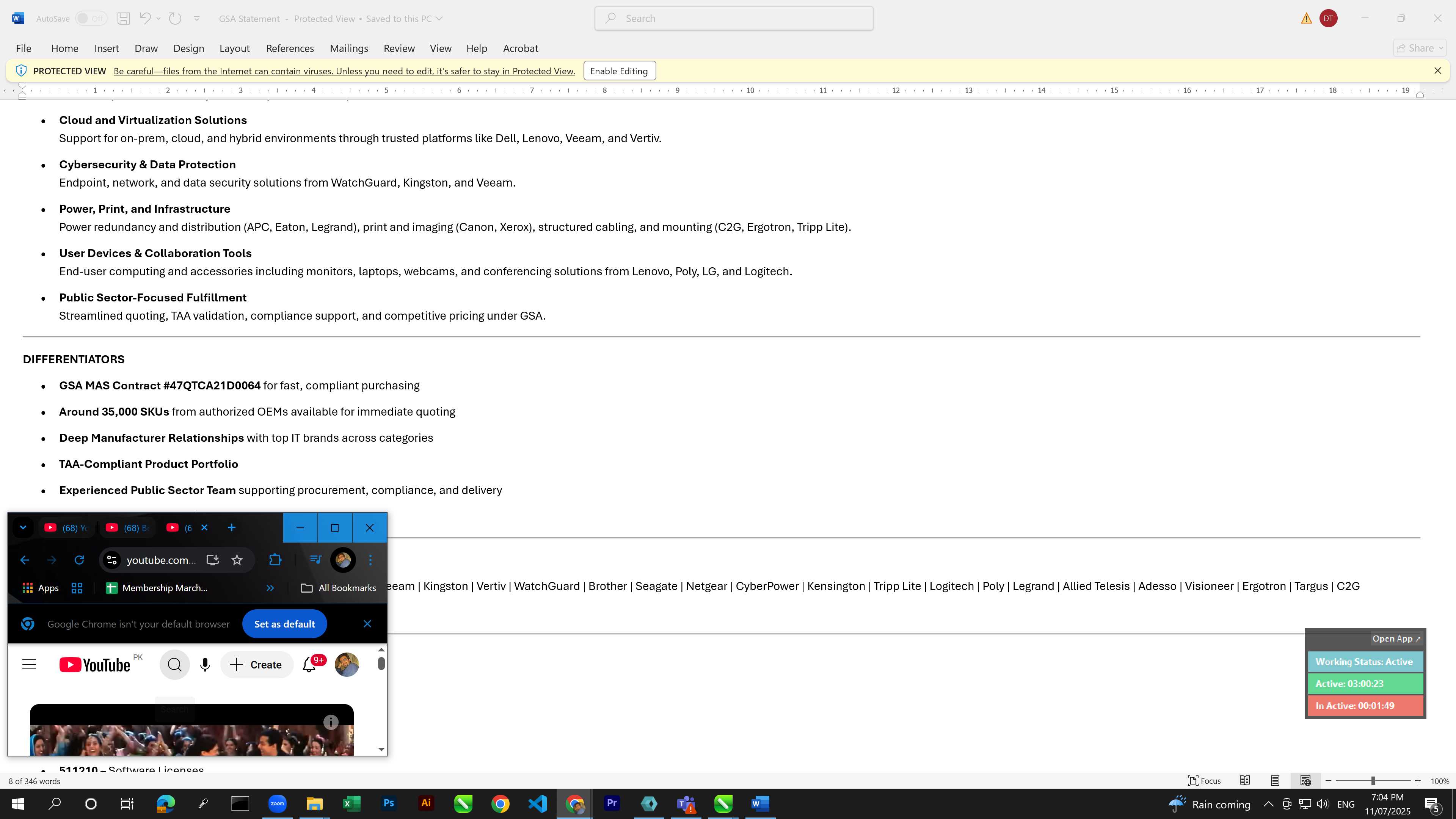Open Customize Quick Access Toolbar dropdown

tap(197, 19)
